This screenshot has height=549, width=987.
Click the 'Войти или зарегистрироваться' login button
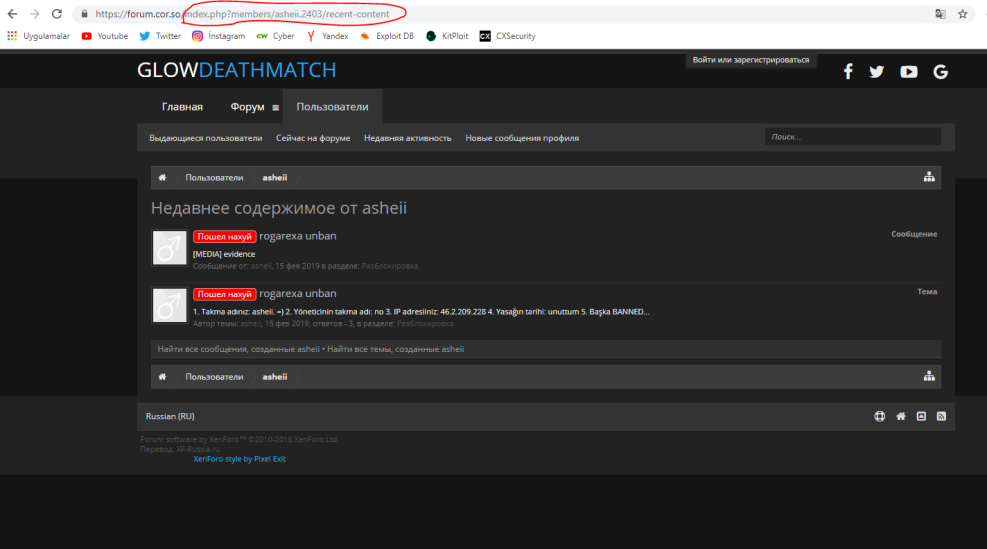coord(752,60)
